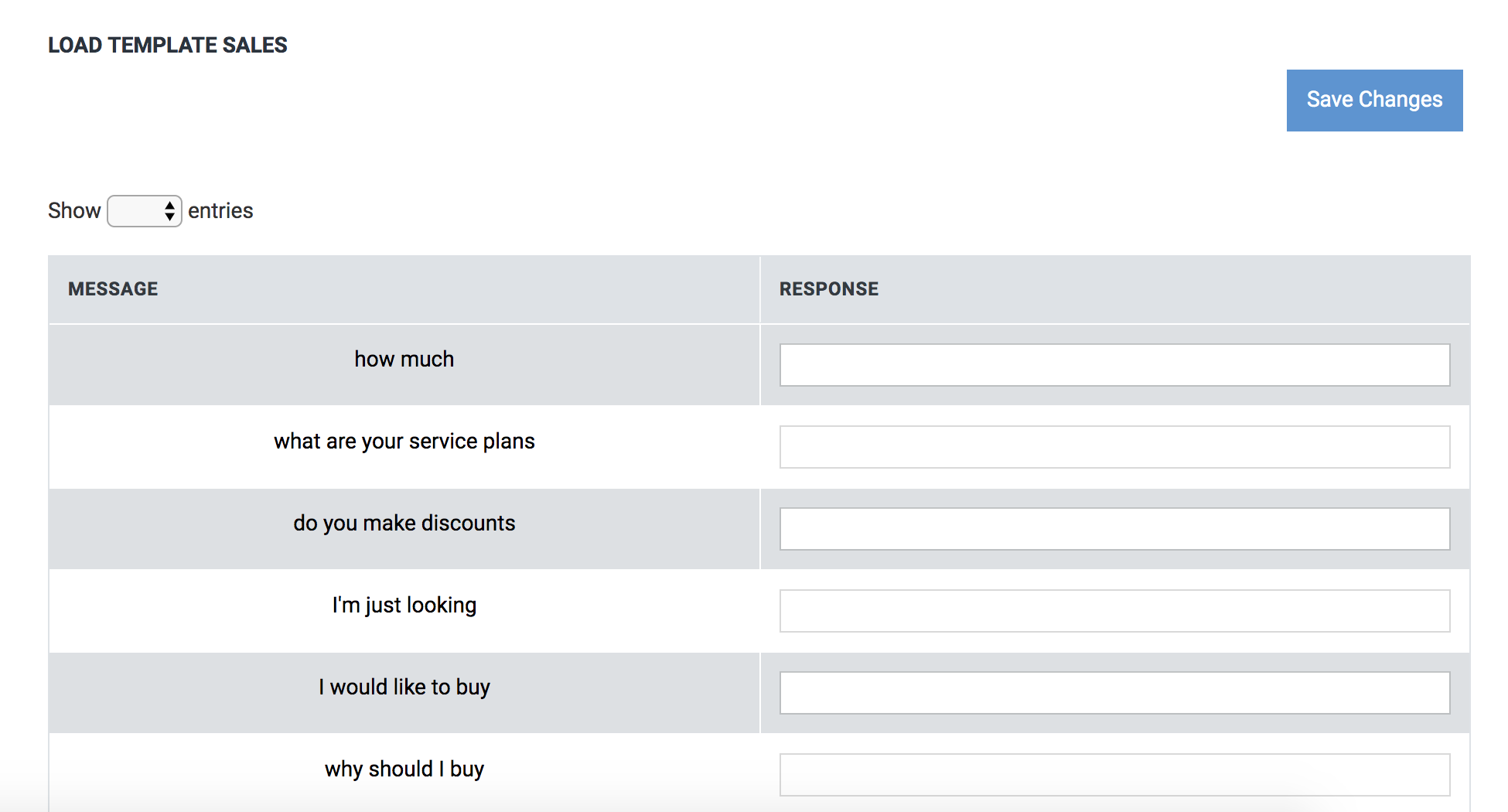This screenshot has width=1508, height=812.
Task: Open the Show entries dropdown
Action: click(x=145, y=211)
